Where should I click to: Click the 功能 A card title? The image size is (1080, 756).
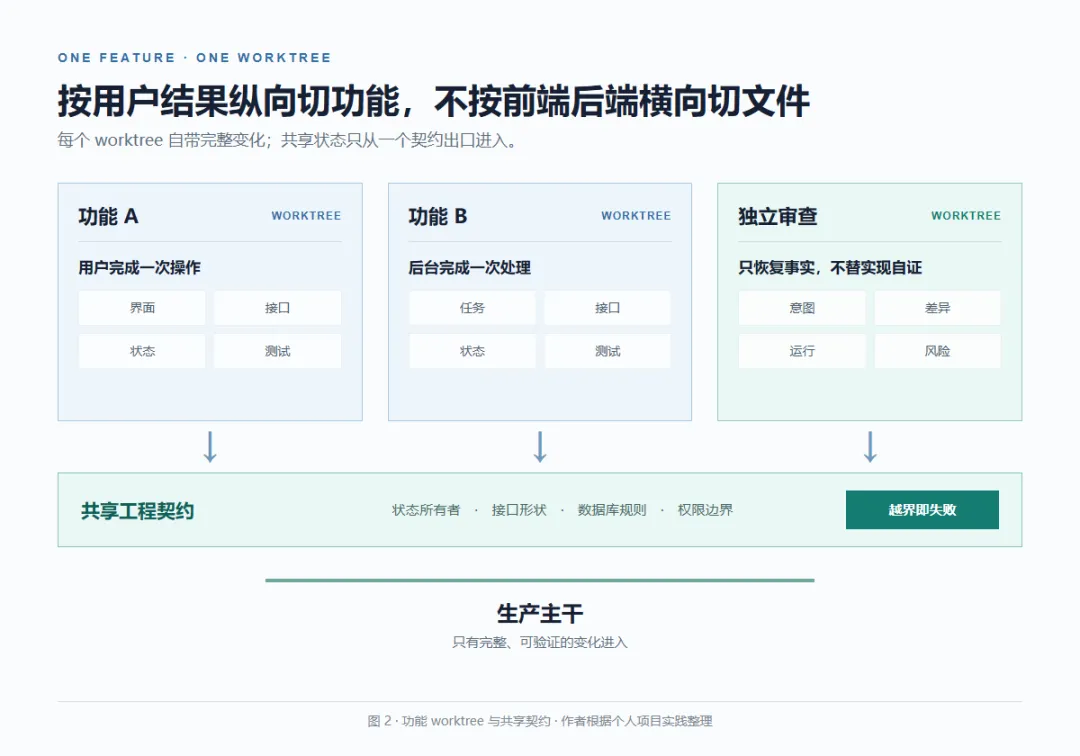point(108,216)
